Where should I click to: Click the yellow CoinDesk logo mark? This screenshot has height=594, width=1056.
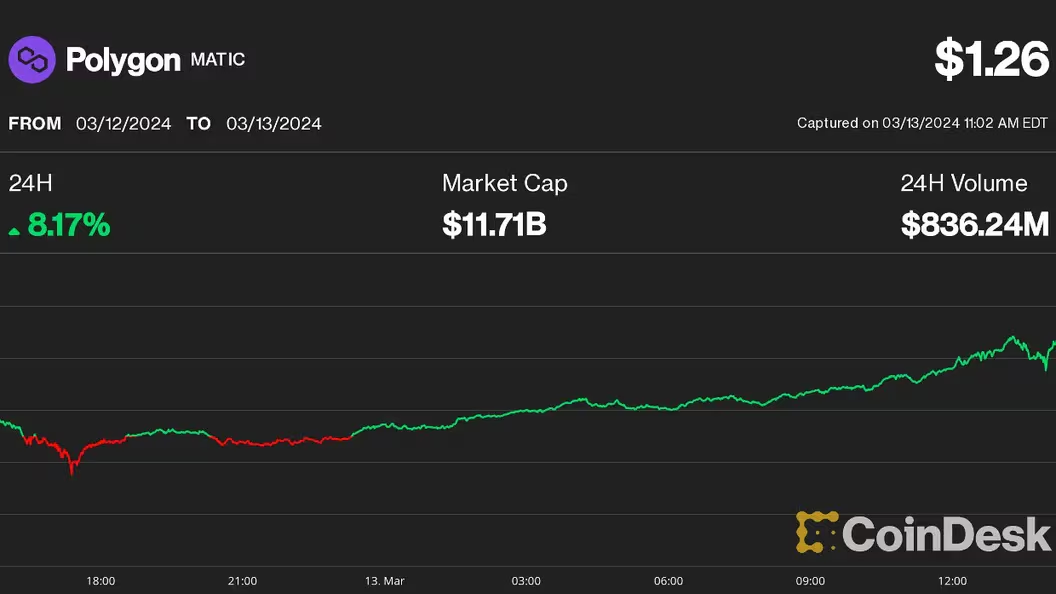[816, 532]
